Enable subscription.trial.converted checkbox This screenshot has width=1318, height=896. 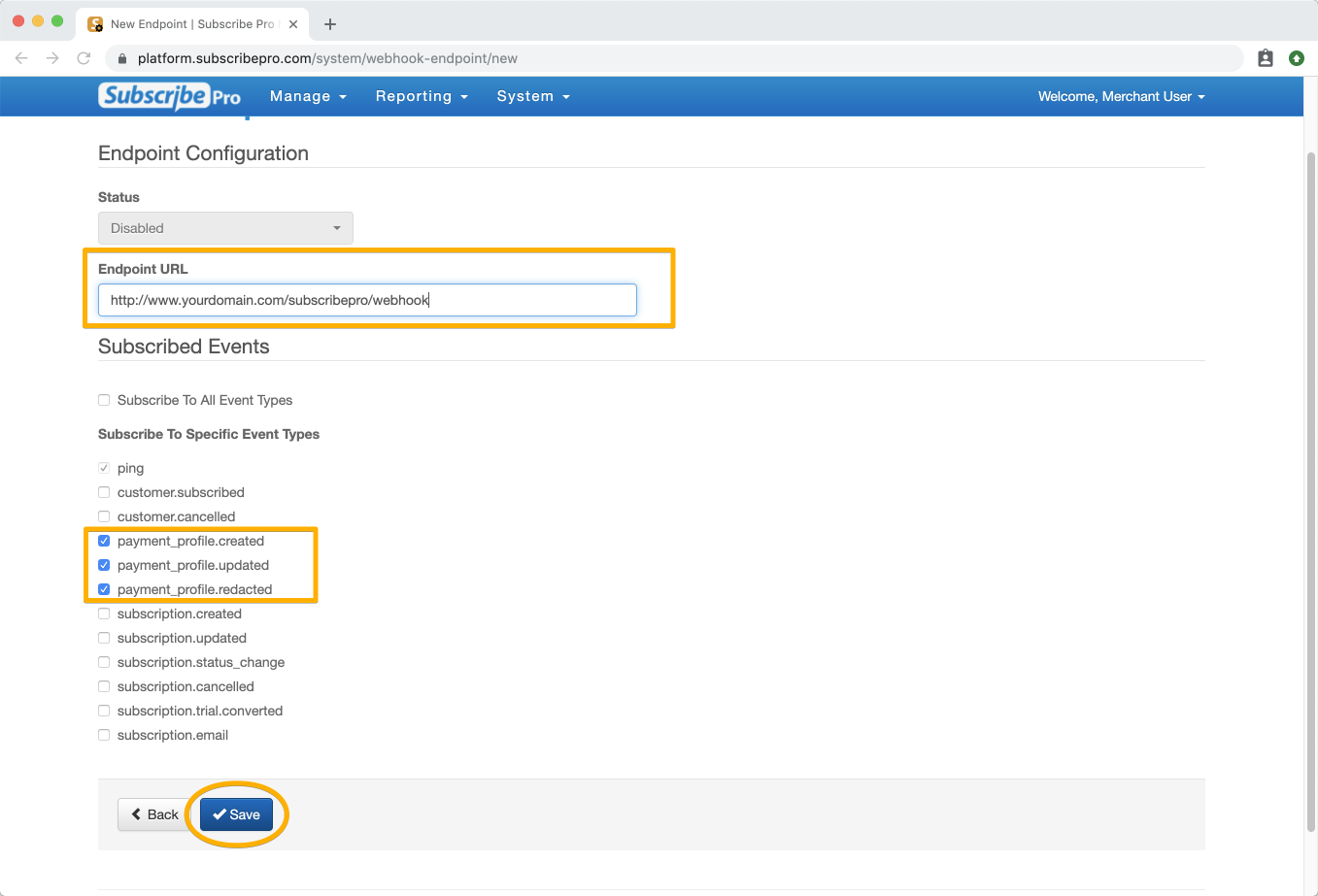click(x=104, y=711)
